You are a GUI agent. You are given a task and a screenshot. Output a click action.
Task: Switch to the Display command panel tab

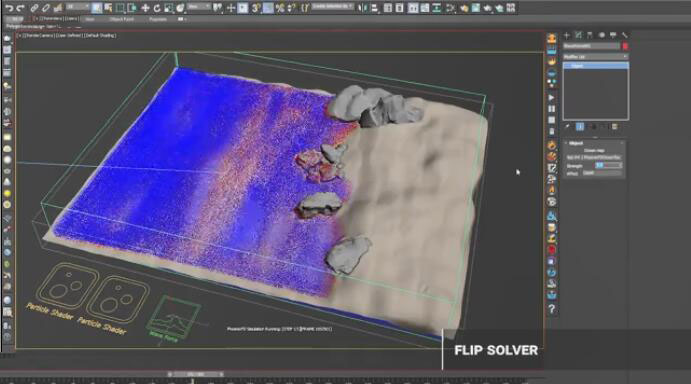[613, 35]
